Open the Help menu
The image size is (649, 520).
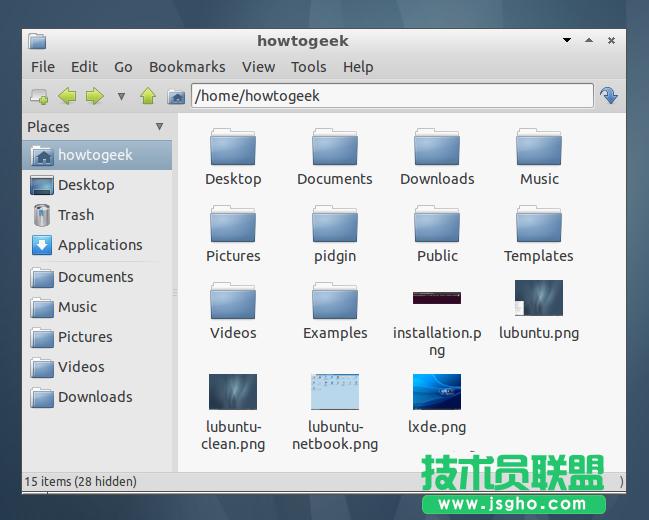(x=358, y=67)
